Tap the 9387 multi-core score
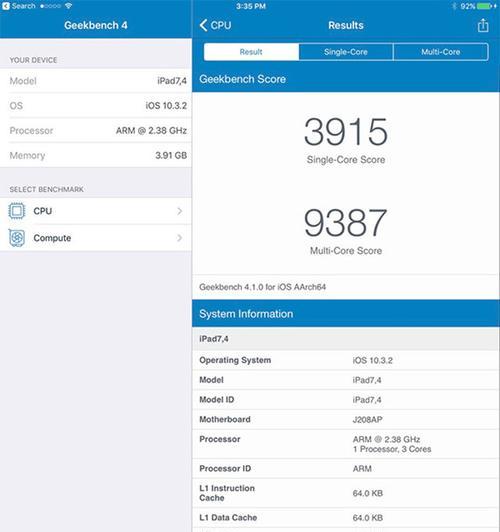This screenshot has width=500, height=532. pos(346,223)
